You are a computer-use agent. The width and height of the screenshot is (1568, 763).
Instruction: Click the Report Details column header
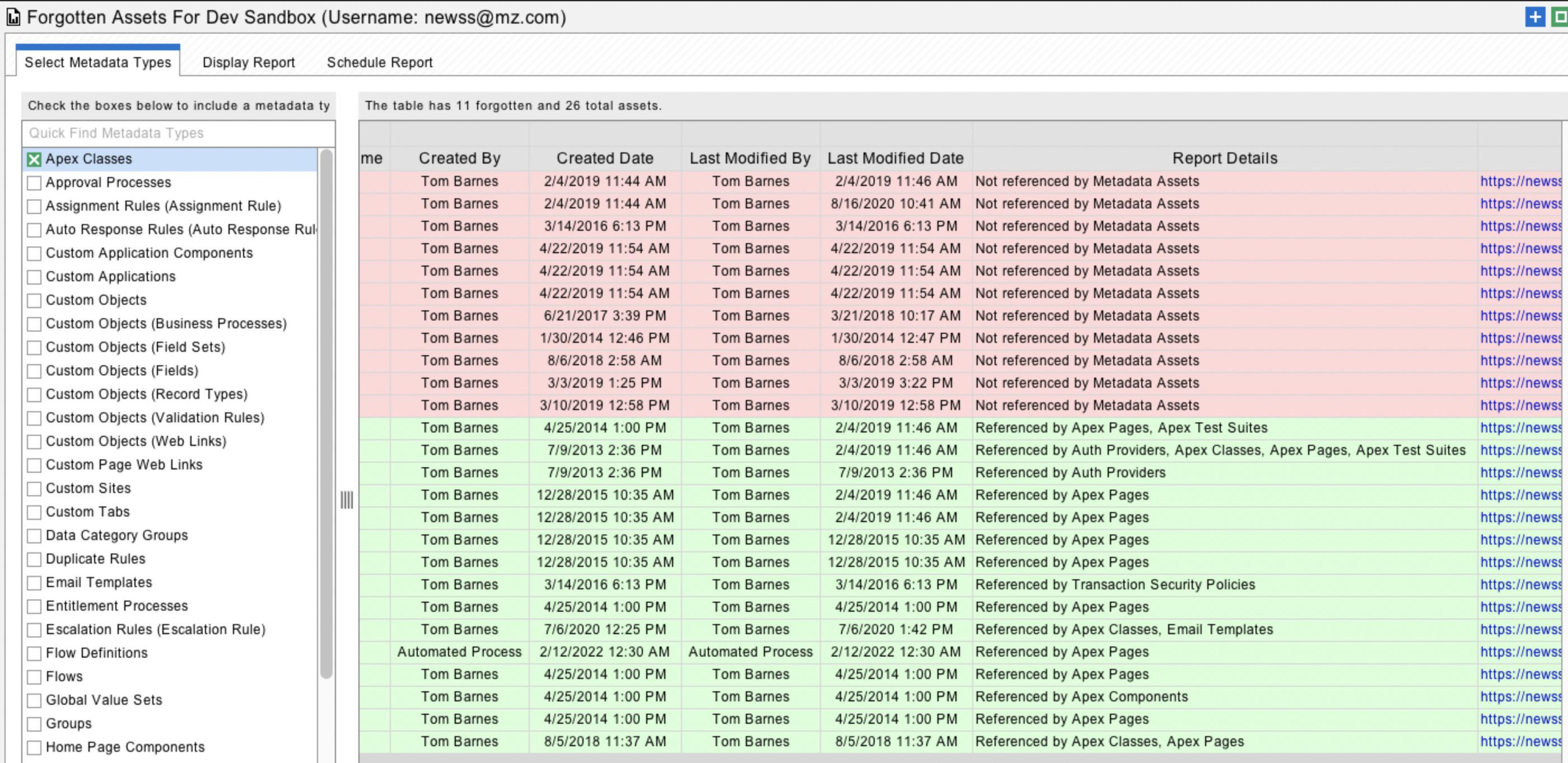coord(1224,159)
